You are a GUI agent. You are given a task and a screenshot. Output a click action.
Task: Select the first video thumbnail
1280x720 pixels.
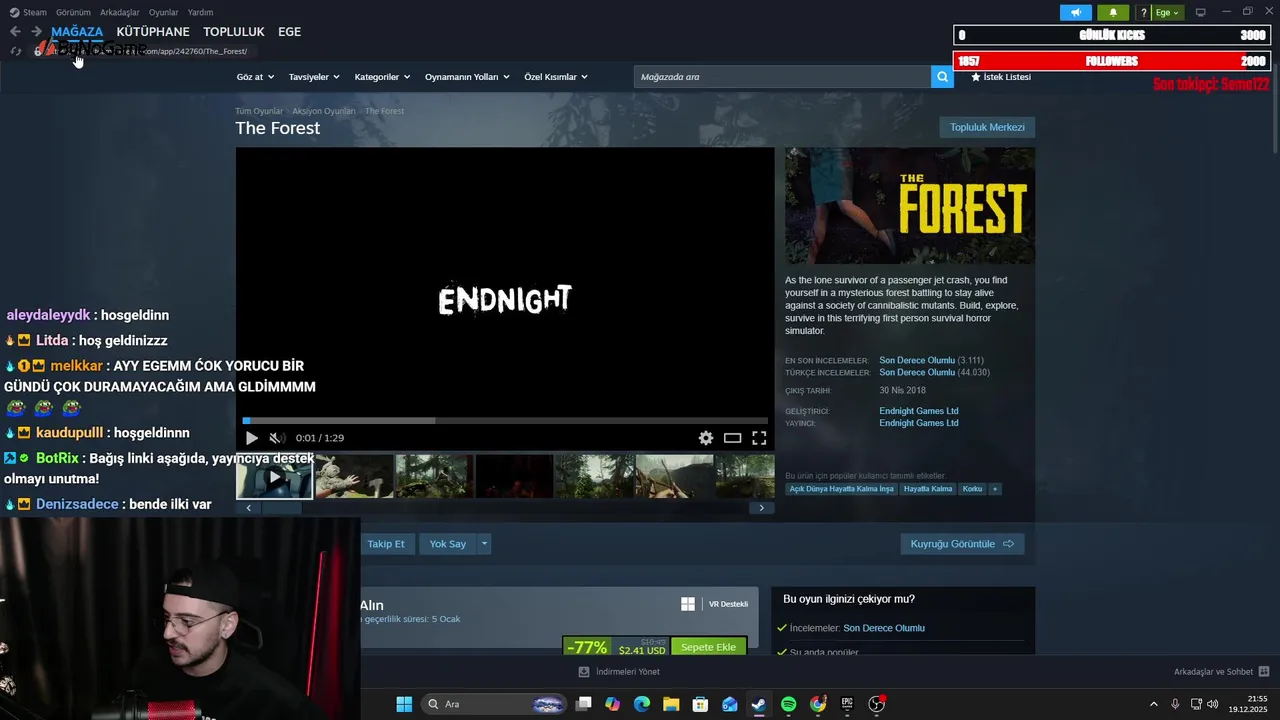click(x=274, y=476)
